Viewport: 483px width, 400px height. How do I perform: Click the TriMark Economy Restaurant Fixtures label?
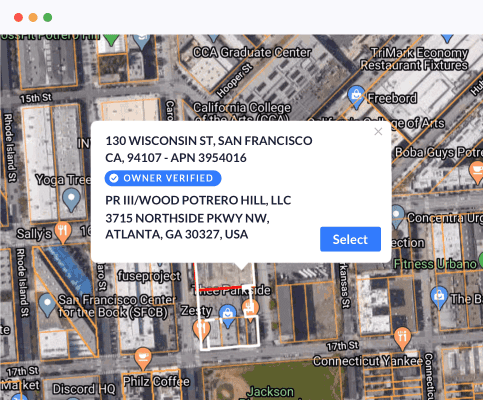coord(414,59)
